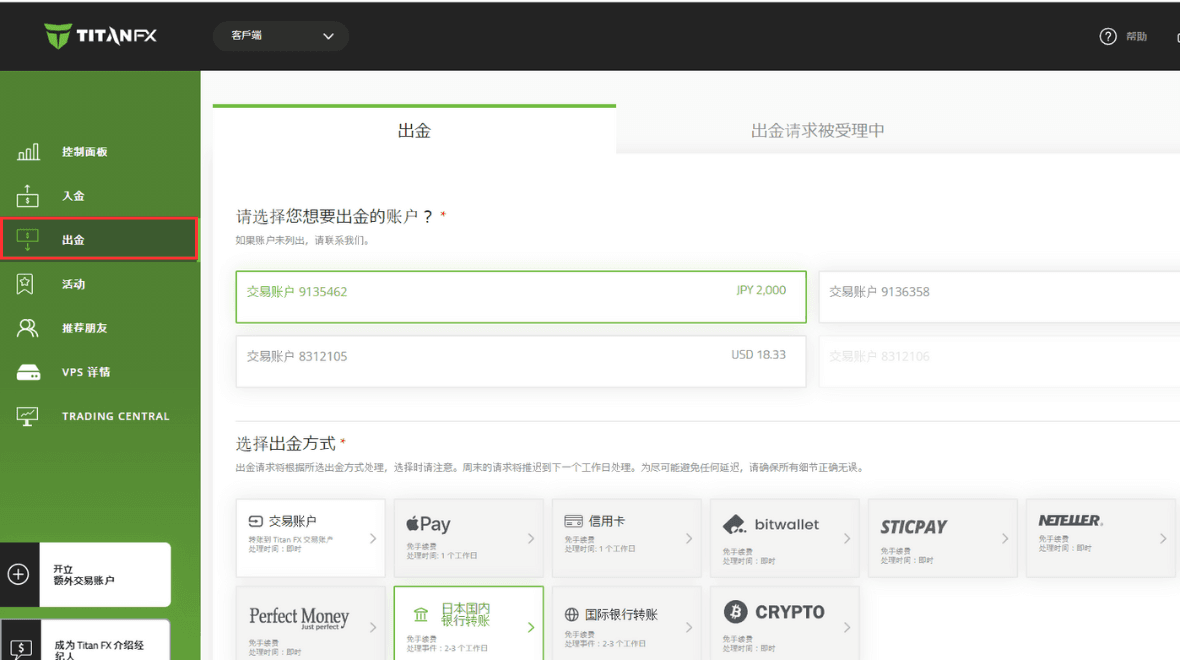Select the STICPAY withdrawal method

[941, 538]
